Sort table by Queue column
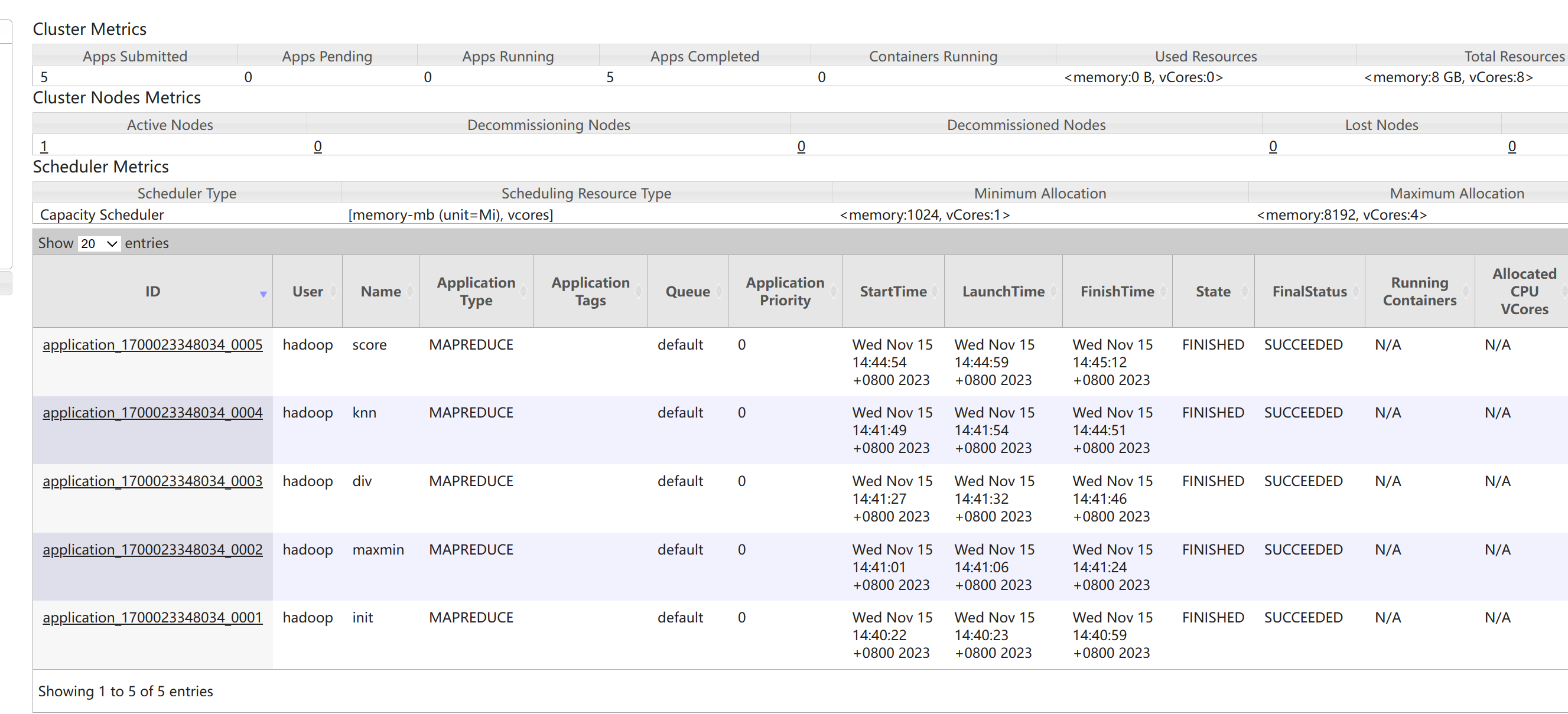This screenshot has height=714, width=1568. click(688, 292)
